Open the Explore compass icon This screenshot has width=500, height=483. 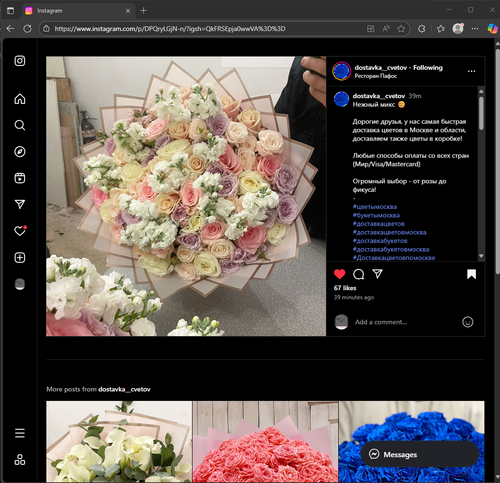pyautogui.click(x=20, y=152)
